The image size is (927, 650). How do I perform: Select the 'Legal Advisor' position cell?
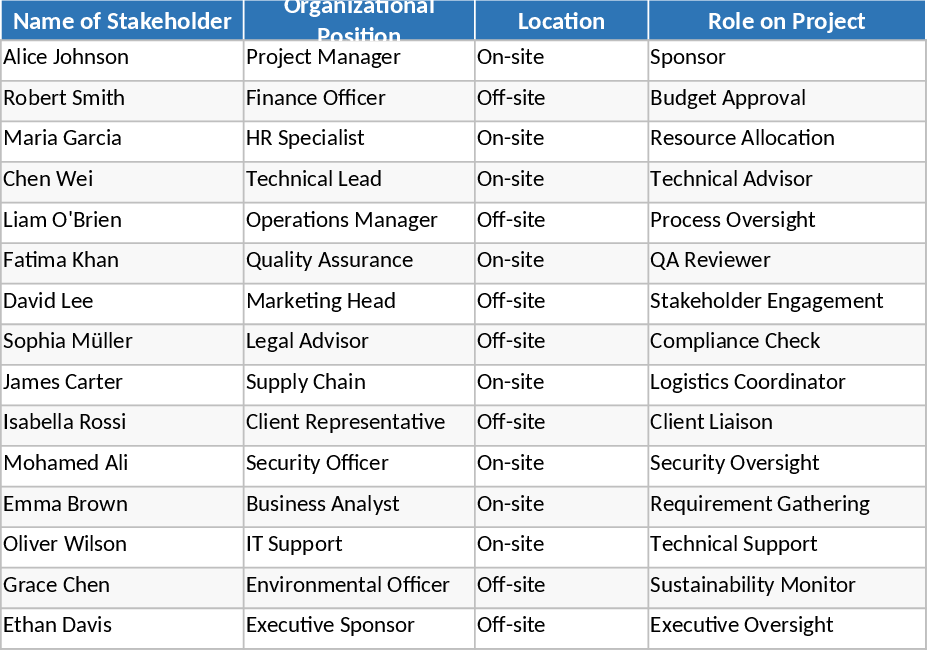coord(359,342)
